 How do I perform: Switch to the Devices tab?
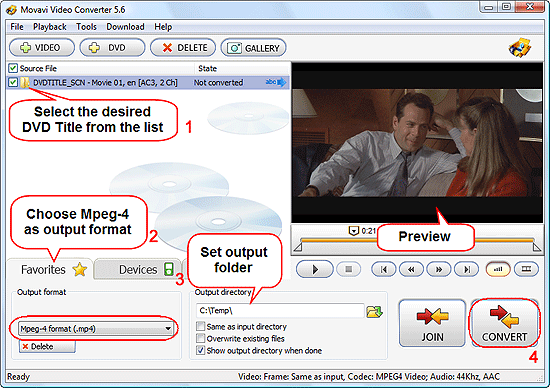tap(138, 269)
